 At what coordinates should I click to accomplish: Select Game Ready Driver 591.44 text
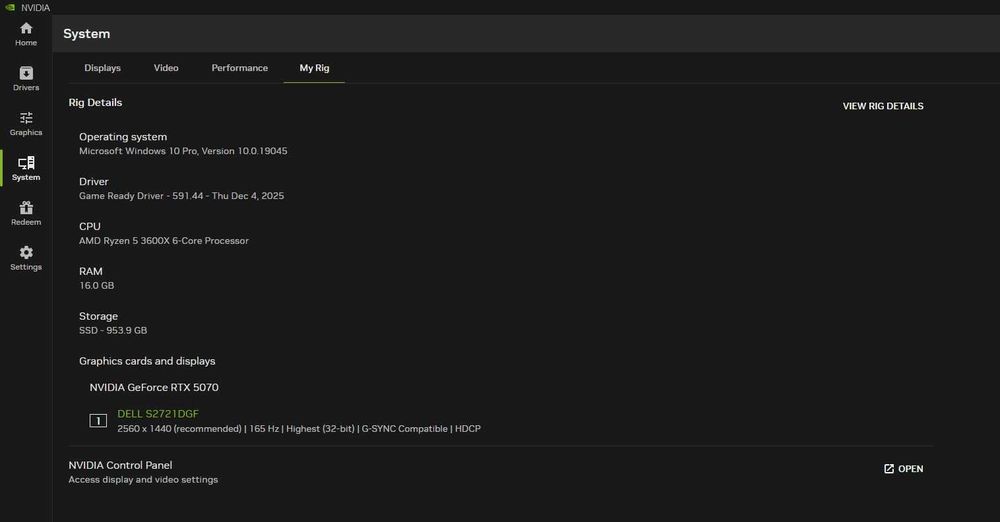[x=182, y=196]
